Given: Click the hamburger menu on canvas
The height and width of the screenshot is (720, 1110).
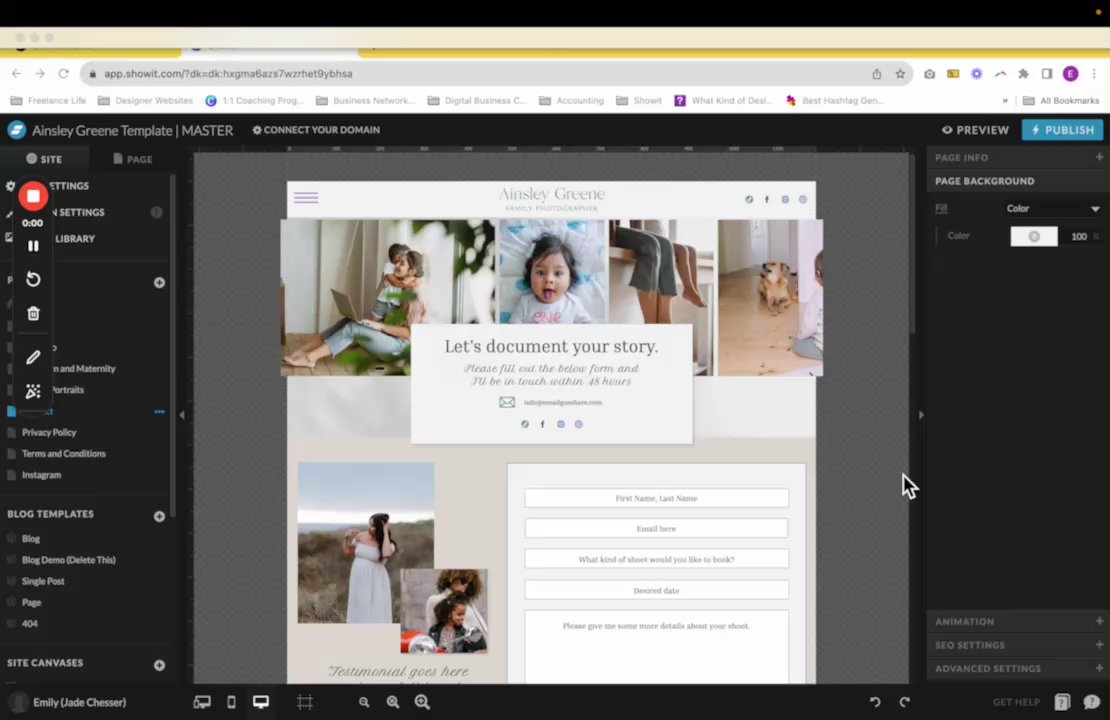Looking at the screenshot, I should [306, 198].
